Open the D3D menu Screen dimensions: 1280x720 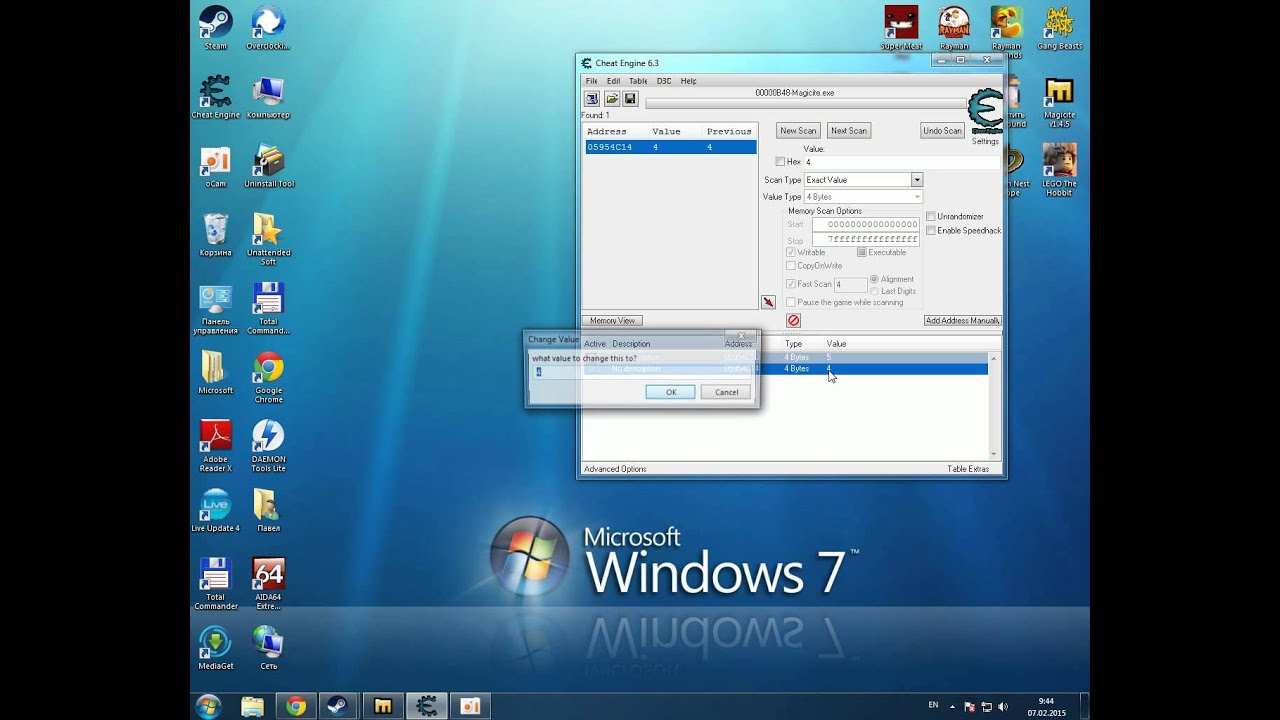pyautogui.click(x=664, y=81)
